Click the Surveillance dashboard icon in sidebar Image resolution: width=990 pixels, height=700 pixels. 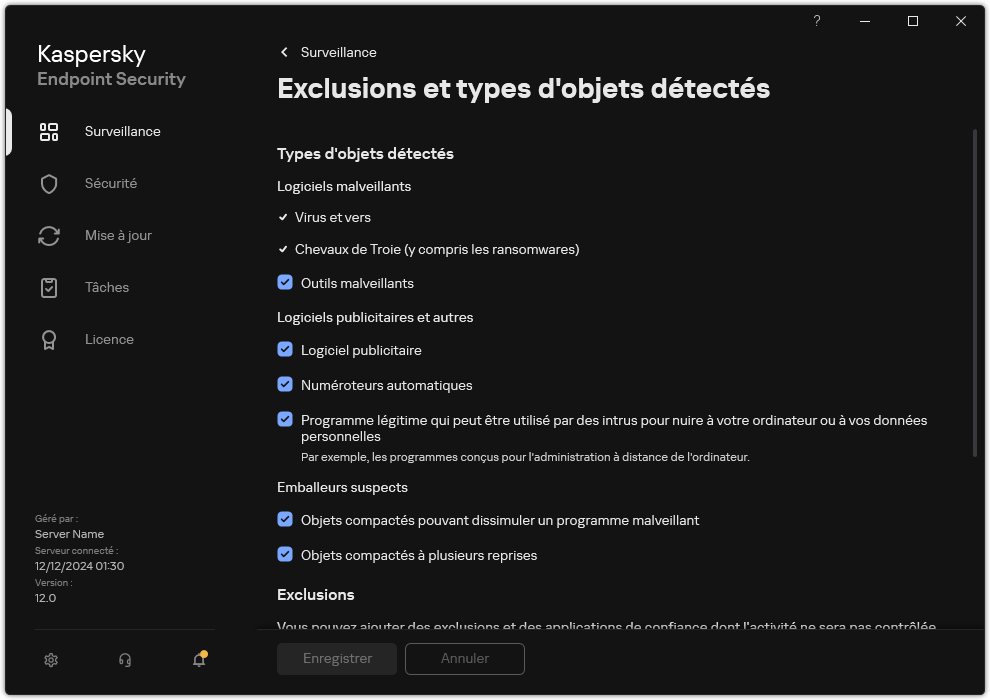pos(49,132)
